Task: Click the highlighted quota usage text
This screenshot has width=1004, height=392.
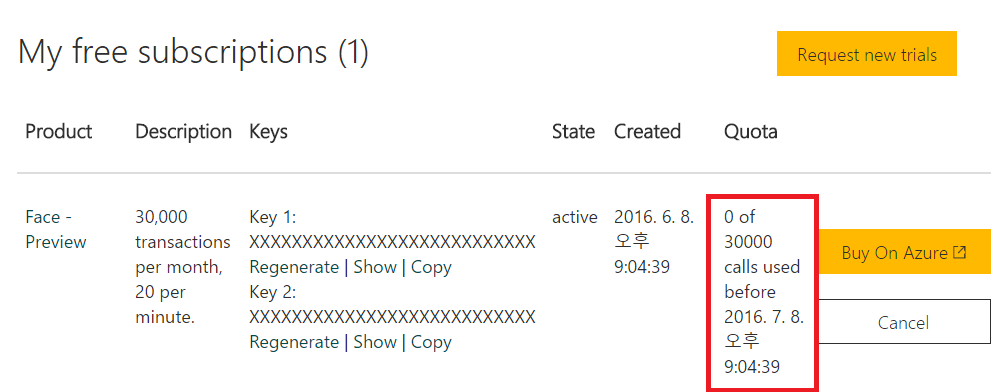Action: pos(763,292)
